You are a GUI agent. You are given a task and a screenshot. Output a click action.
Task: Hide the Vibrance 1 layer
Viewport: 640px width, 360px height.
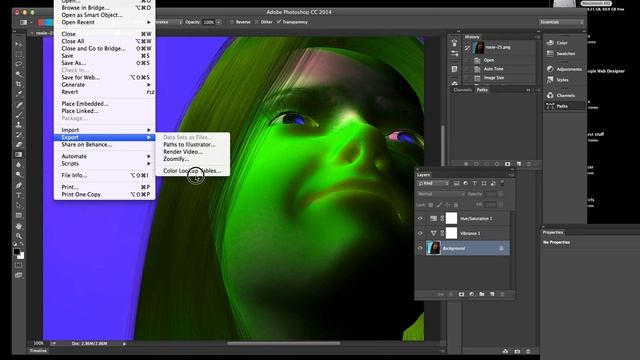point(420,233)
